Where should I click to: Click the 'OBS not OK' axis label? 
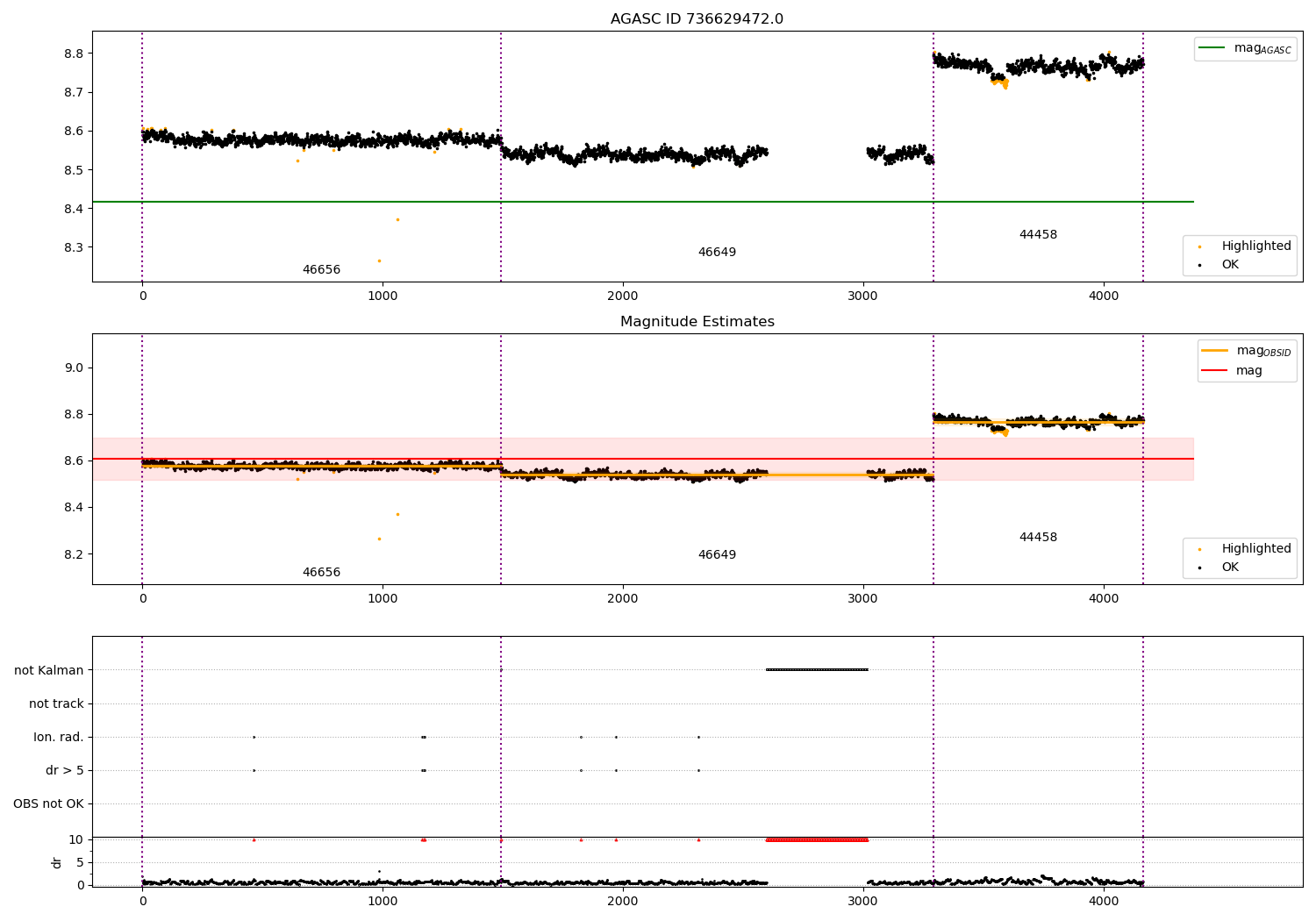[48, 803]
